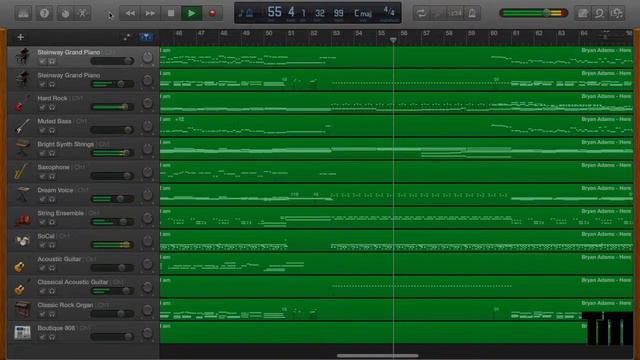Toggle the track header filter button
This screenshot has width=640, height=360.
(146, 37)
